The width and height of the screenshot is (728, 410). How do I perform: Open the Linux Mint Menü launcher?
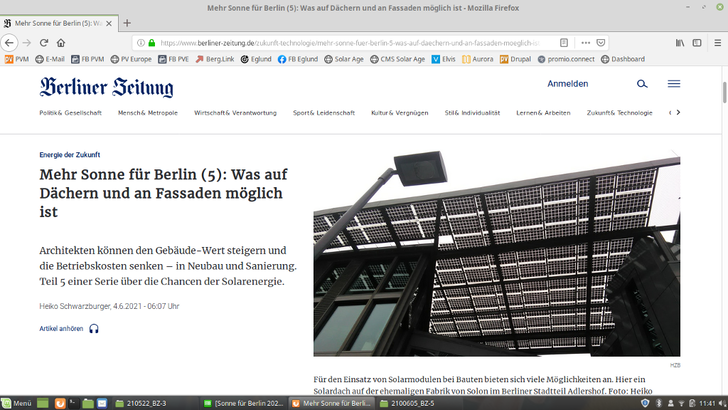tap(17, 403)
